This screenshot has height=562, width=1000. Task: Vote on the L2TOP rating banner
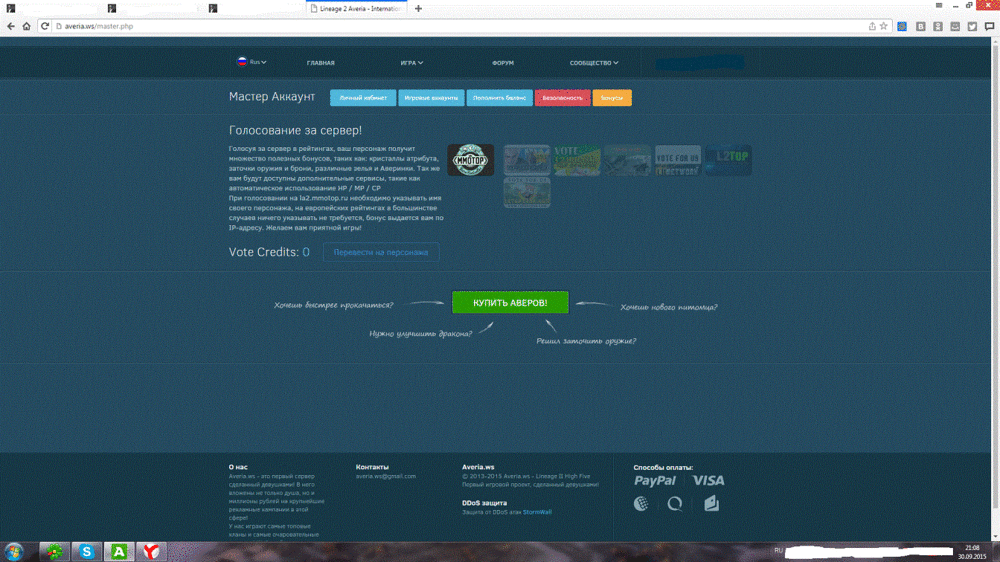(x=728, y=160)
